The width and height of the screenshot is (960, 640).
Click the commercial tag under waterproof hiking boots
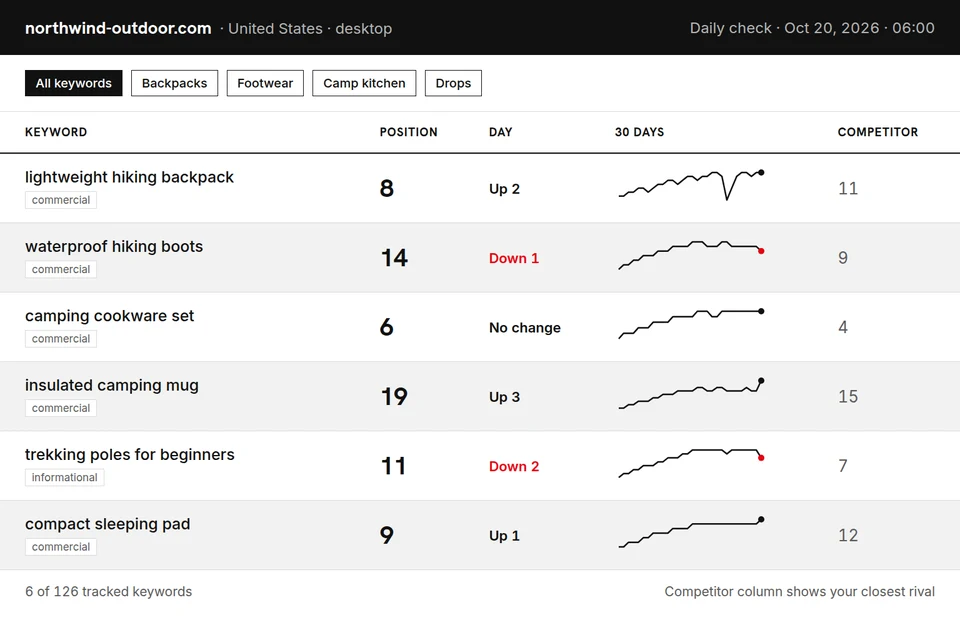(x=61, y=269)
